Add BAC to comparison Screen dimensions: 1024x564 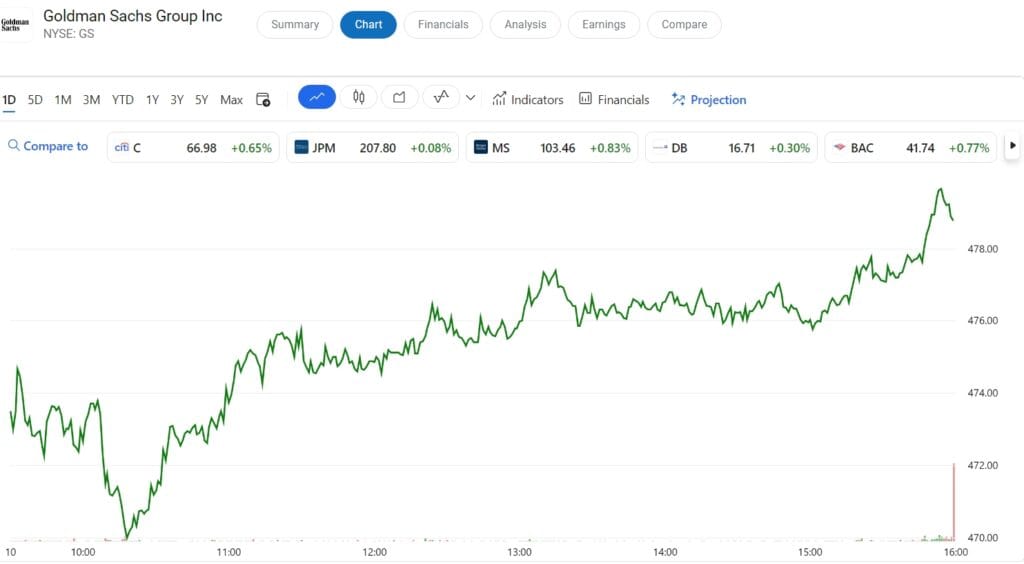[x=911, y=148]
